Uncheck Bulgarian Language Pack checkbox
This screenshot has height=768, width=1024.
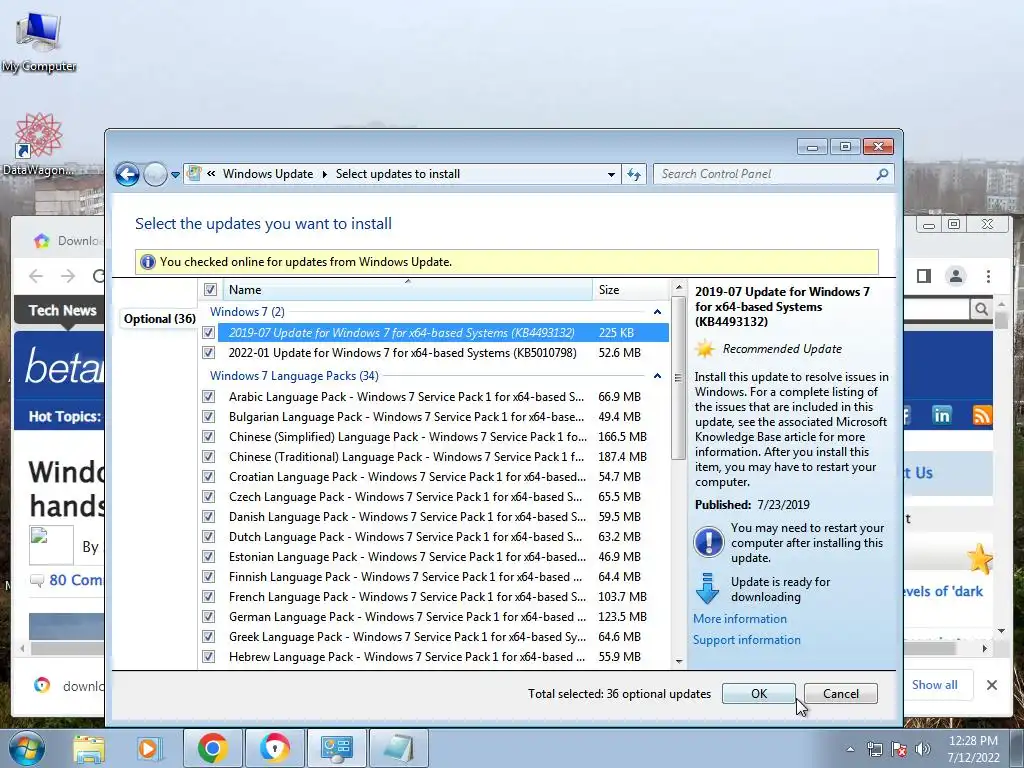[x=208, y=417]
